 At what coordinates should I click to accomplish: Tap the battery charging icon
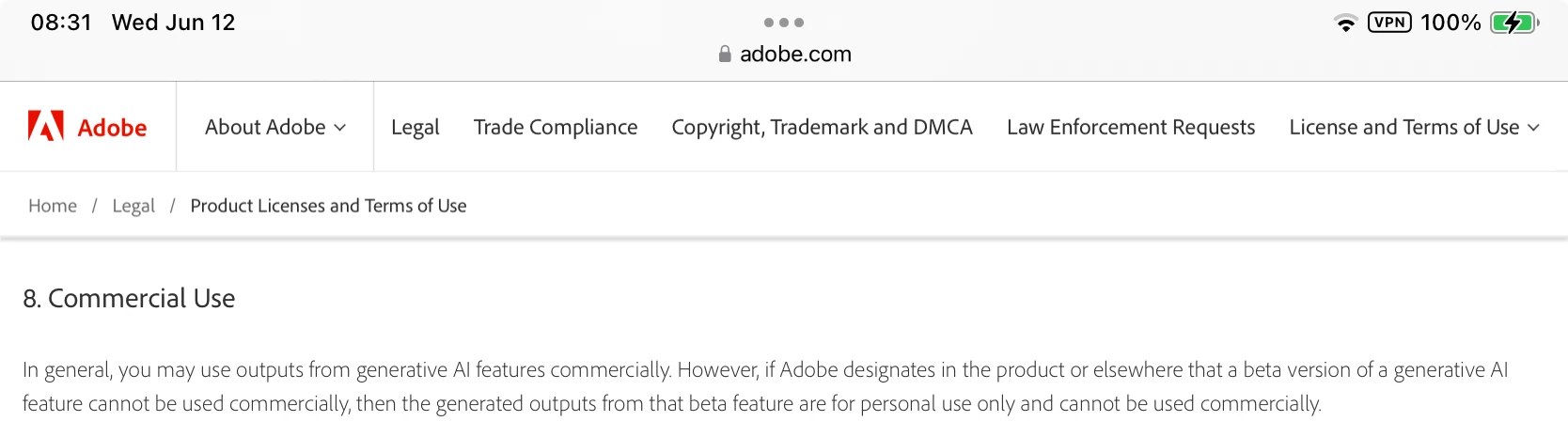(1513, 23)
